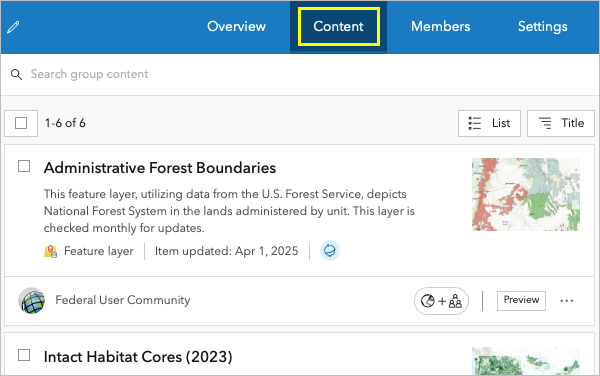The height and width of the screenshot is (376, 600).
Task: Click the 'Item updated: Apr 1, 2025' text
Action: 226,251
